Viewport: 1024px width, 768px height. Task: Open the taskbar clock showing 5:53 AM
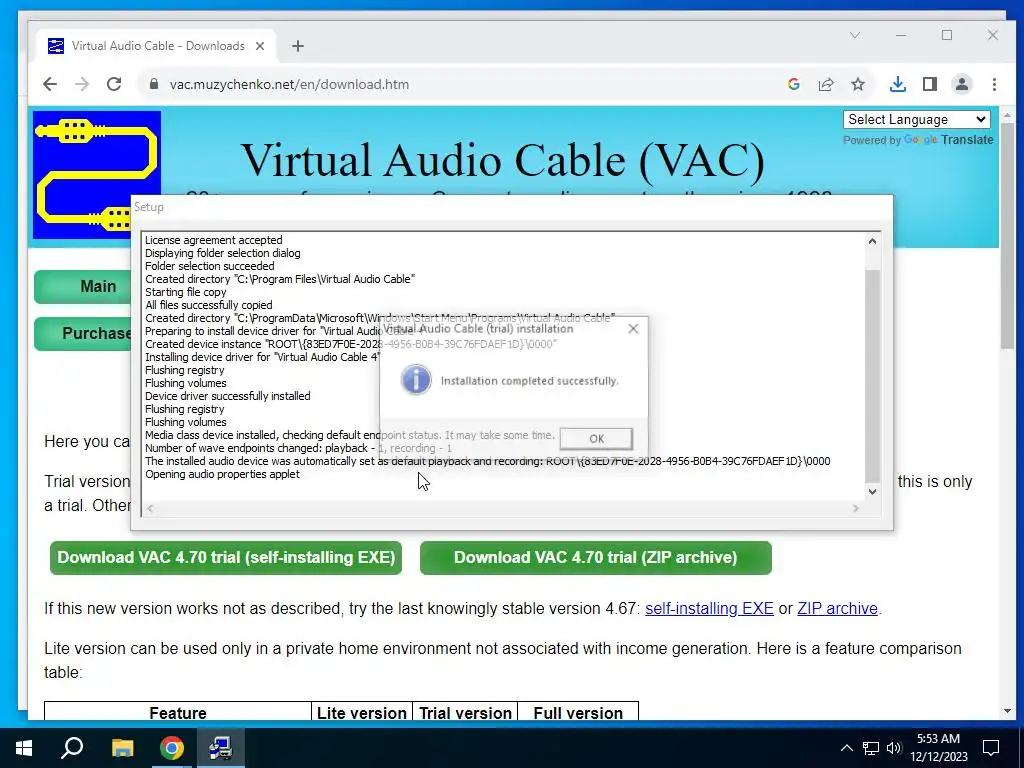(x=938, y=748)
